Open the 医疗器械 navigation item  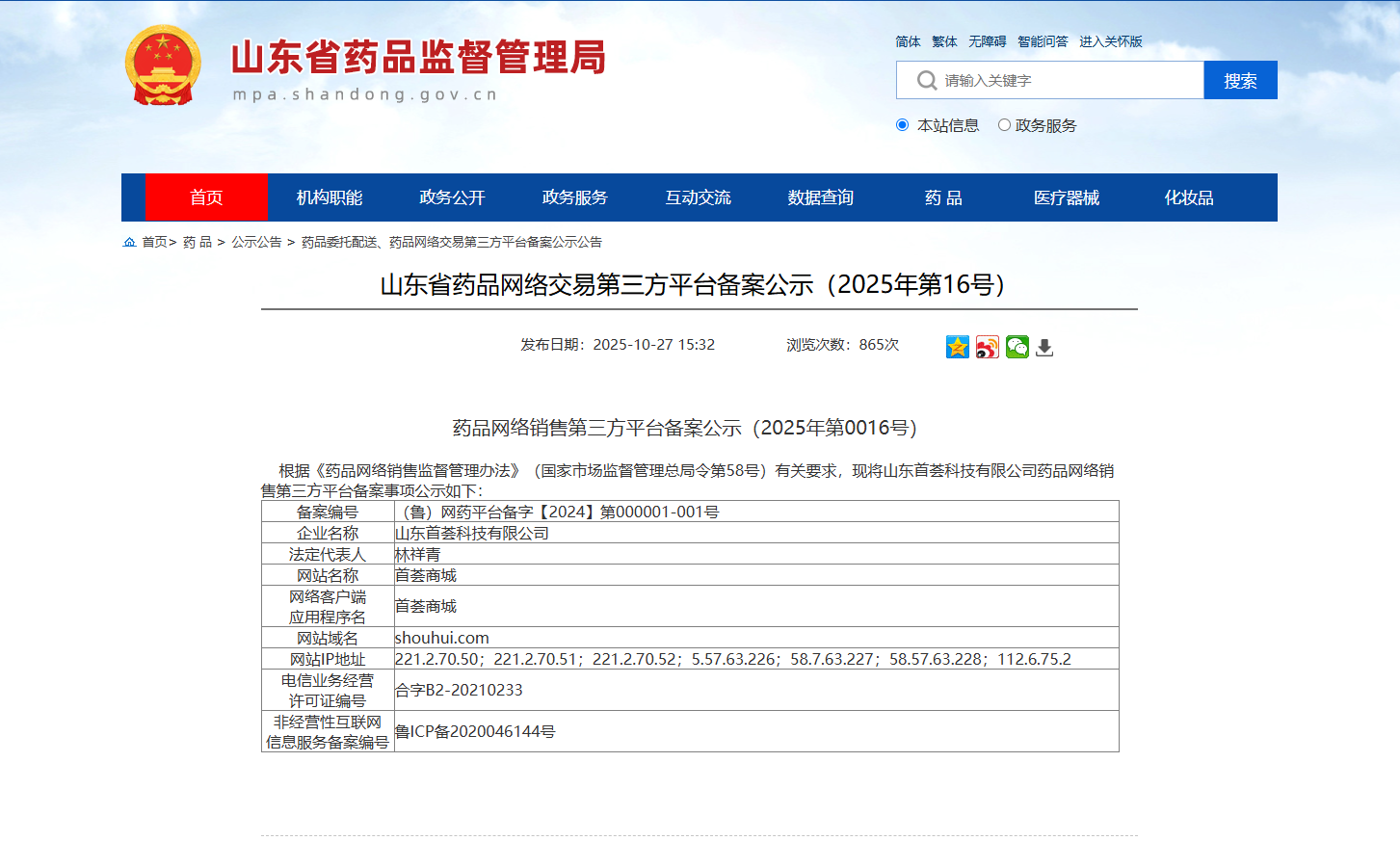[x=1066, y=197]
